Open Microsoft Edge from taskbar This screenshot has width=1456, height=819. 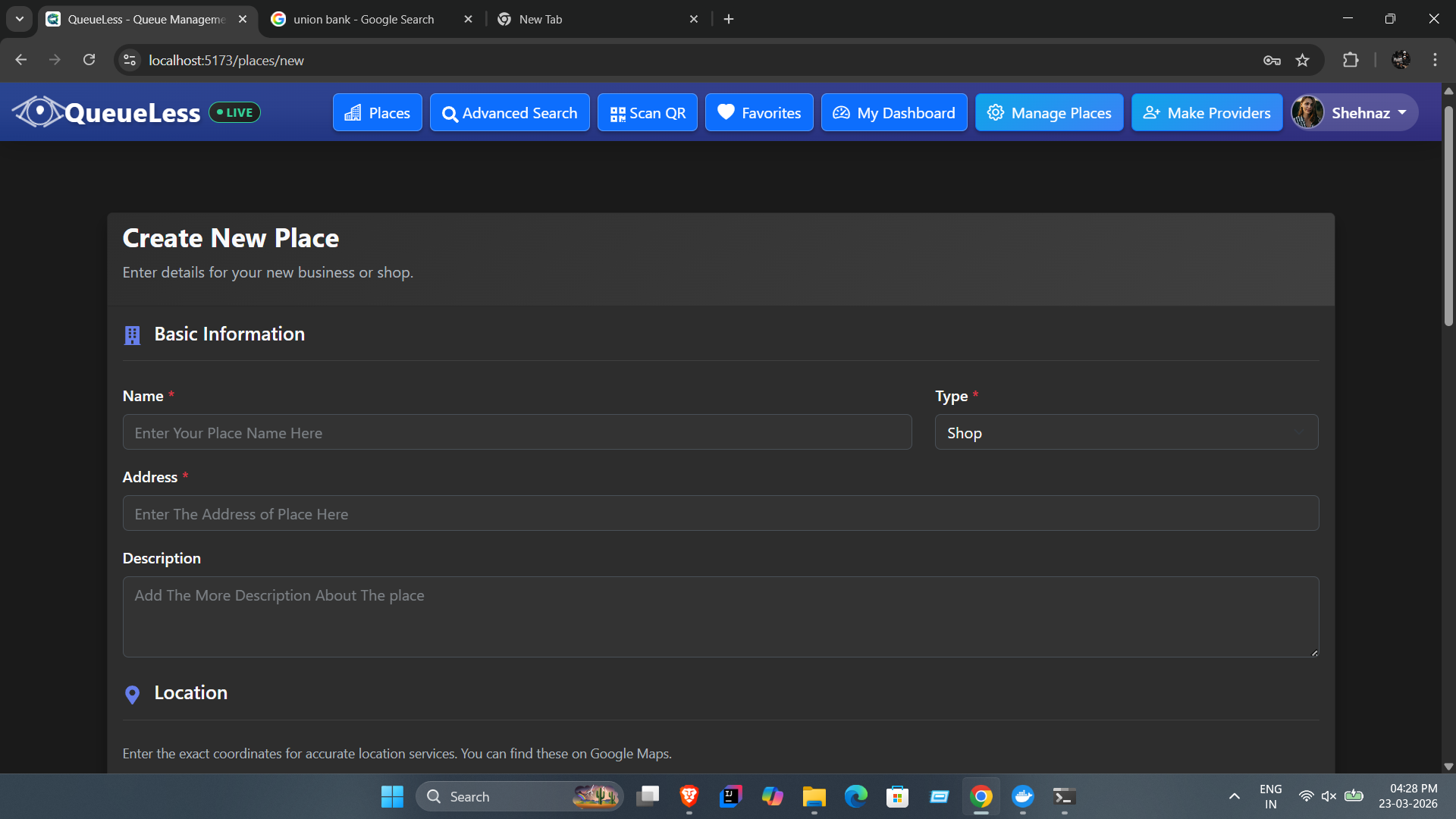855,796
